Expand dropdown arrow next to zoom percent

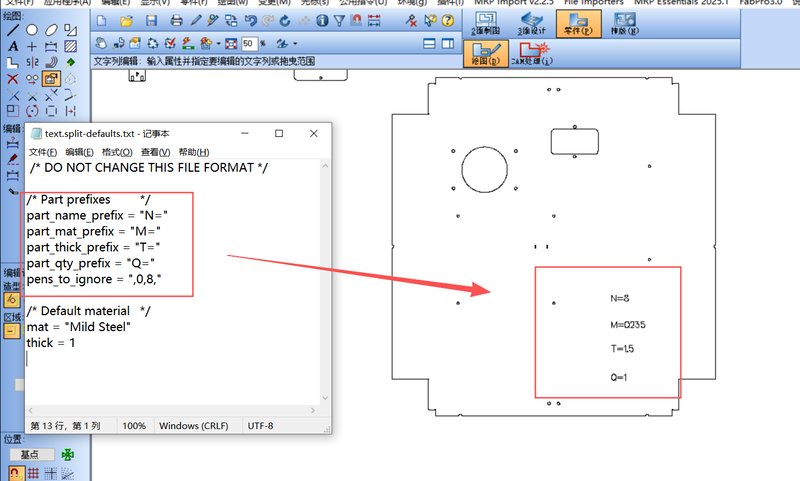pos(295,44)
